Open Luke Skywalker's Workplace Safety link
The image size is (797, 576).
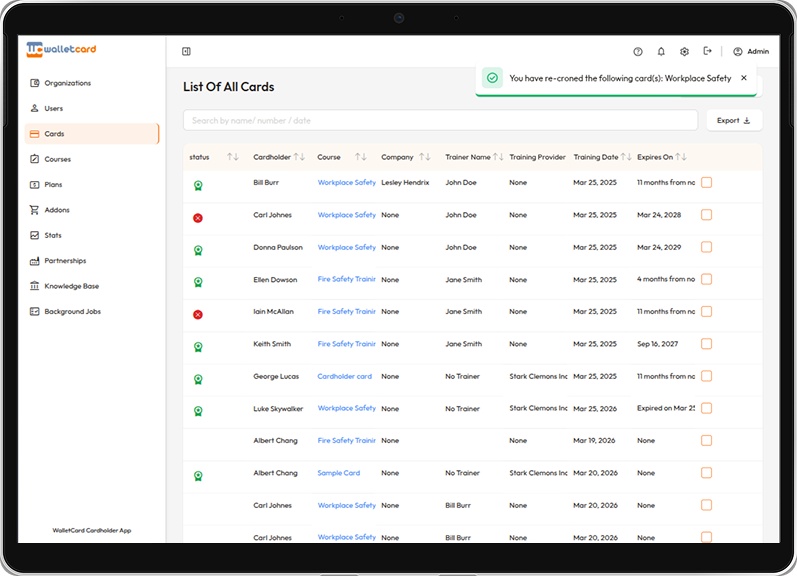[347, 408]
